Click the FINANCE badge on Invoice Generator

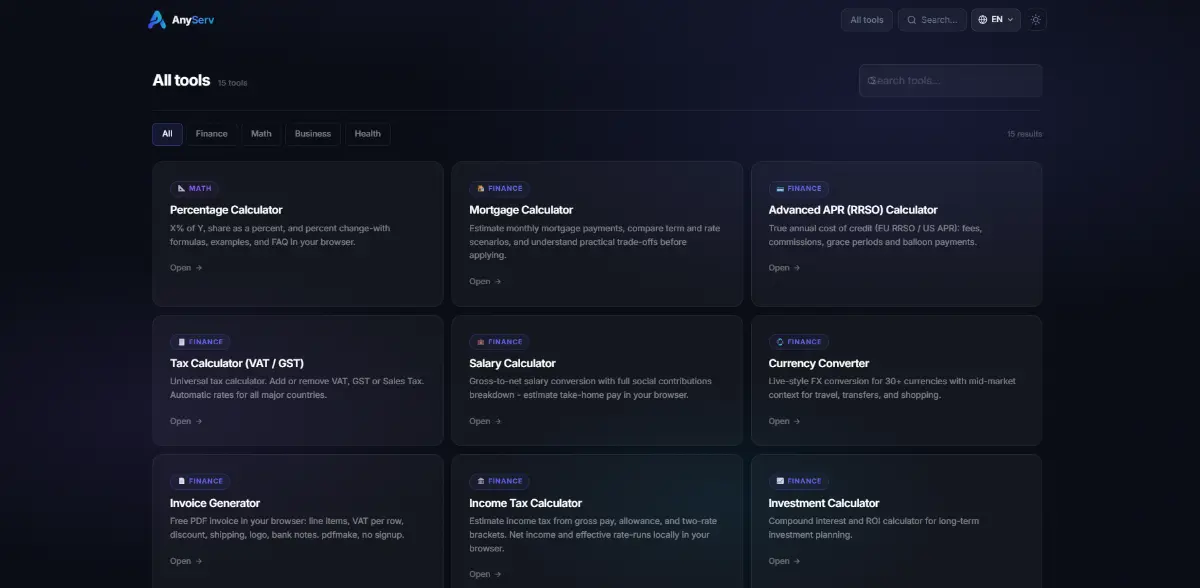[200, 481]
